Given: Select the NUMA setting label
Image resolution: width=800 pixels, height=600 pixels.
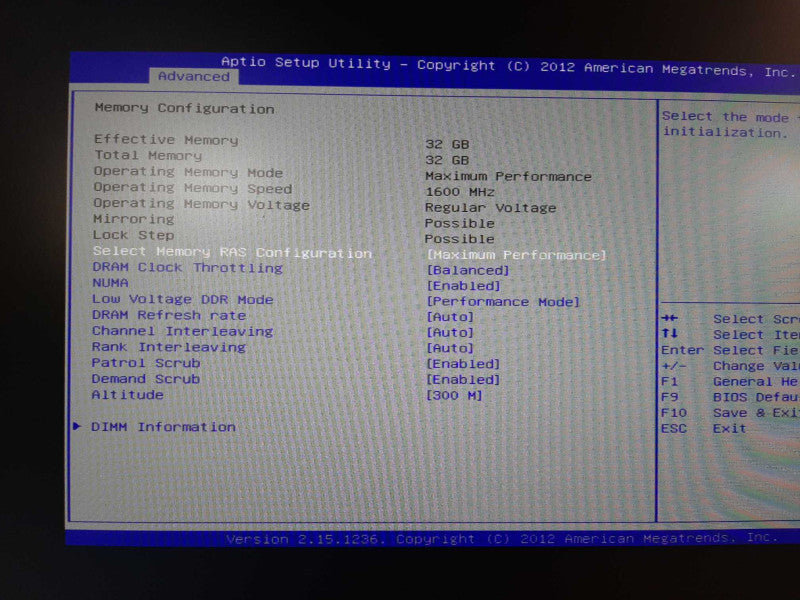Looking at the screenshot, I should pyautogui.click(x=110, y=283).
